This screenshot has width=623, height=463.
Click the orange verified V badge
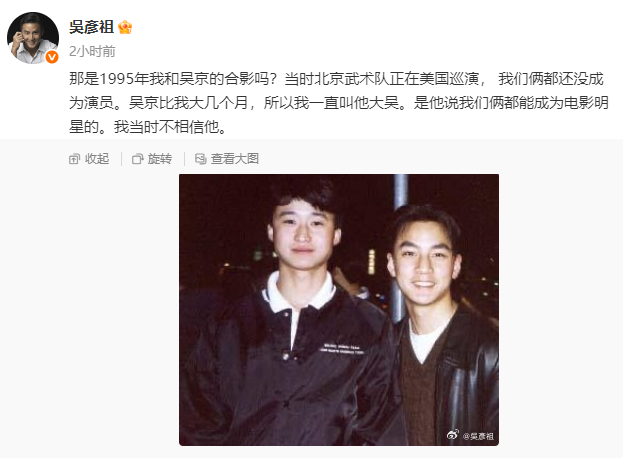52,57
